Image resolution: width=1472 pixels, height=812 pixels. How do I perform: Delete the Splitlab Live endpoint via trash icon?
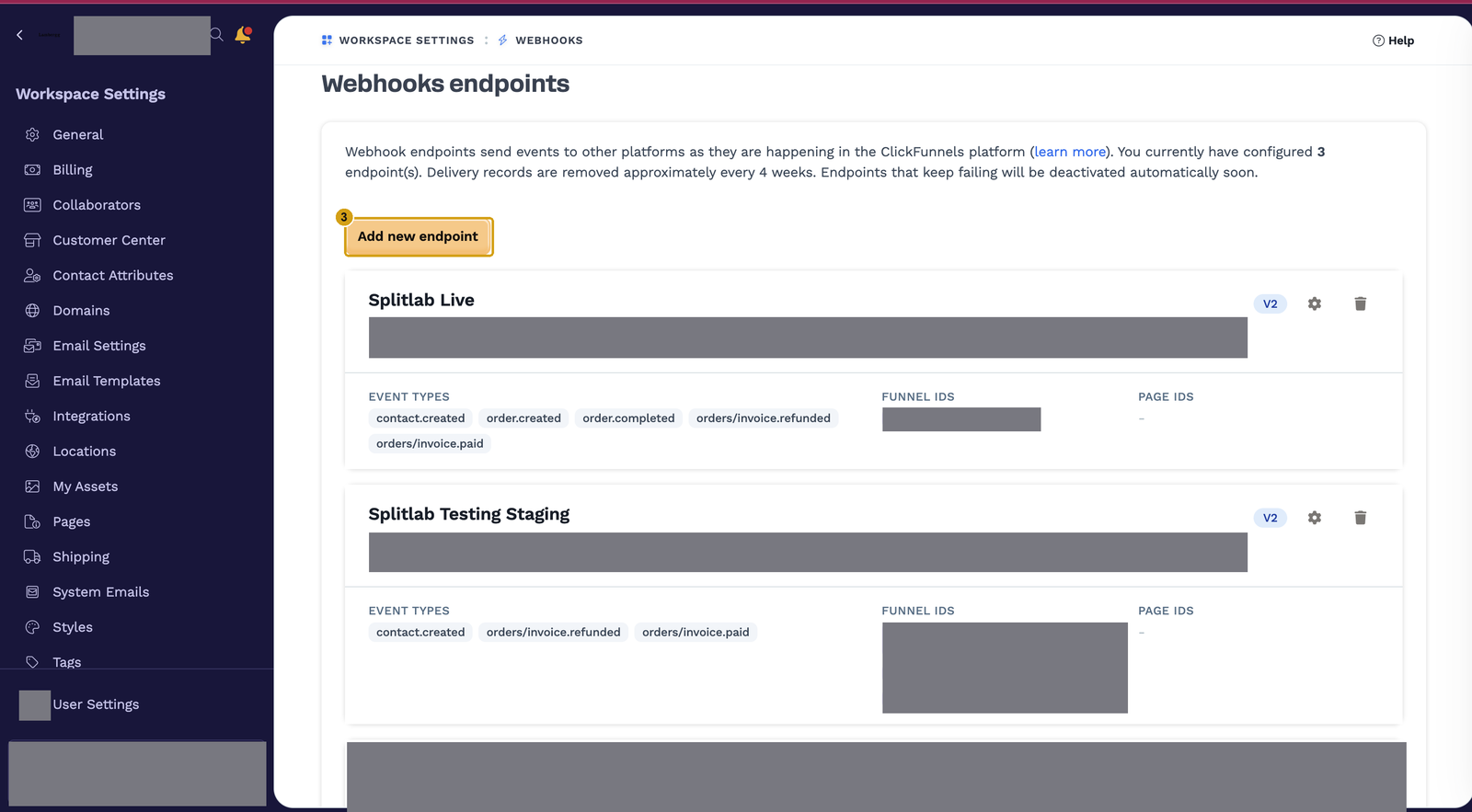pyautogui.click(x=1361, y=303)
